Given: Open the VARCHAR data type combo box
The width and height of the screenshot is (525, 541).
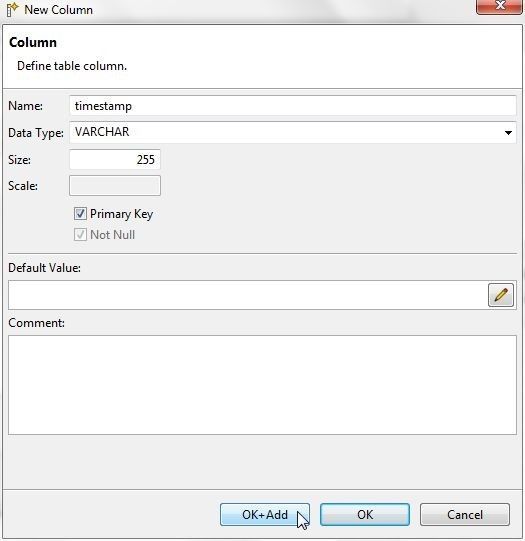Looking at the screenshot, I should click(x=293, y=132).
